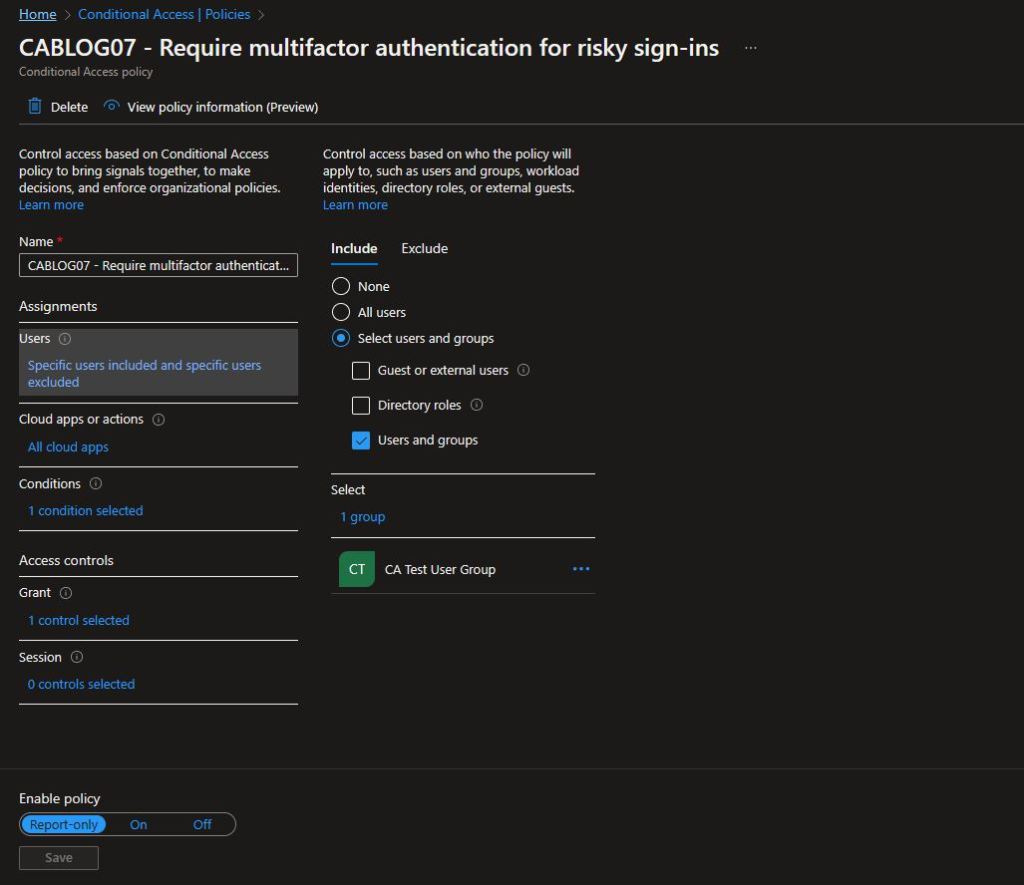Switch to the Exclude tab
This screenshot has width=1024, height=885.
click(424, 248)
